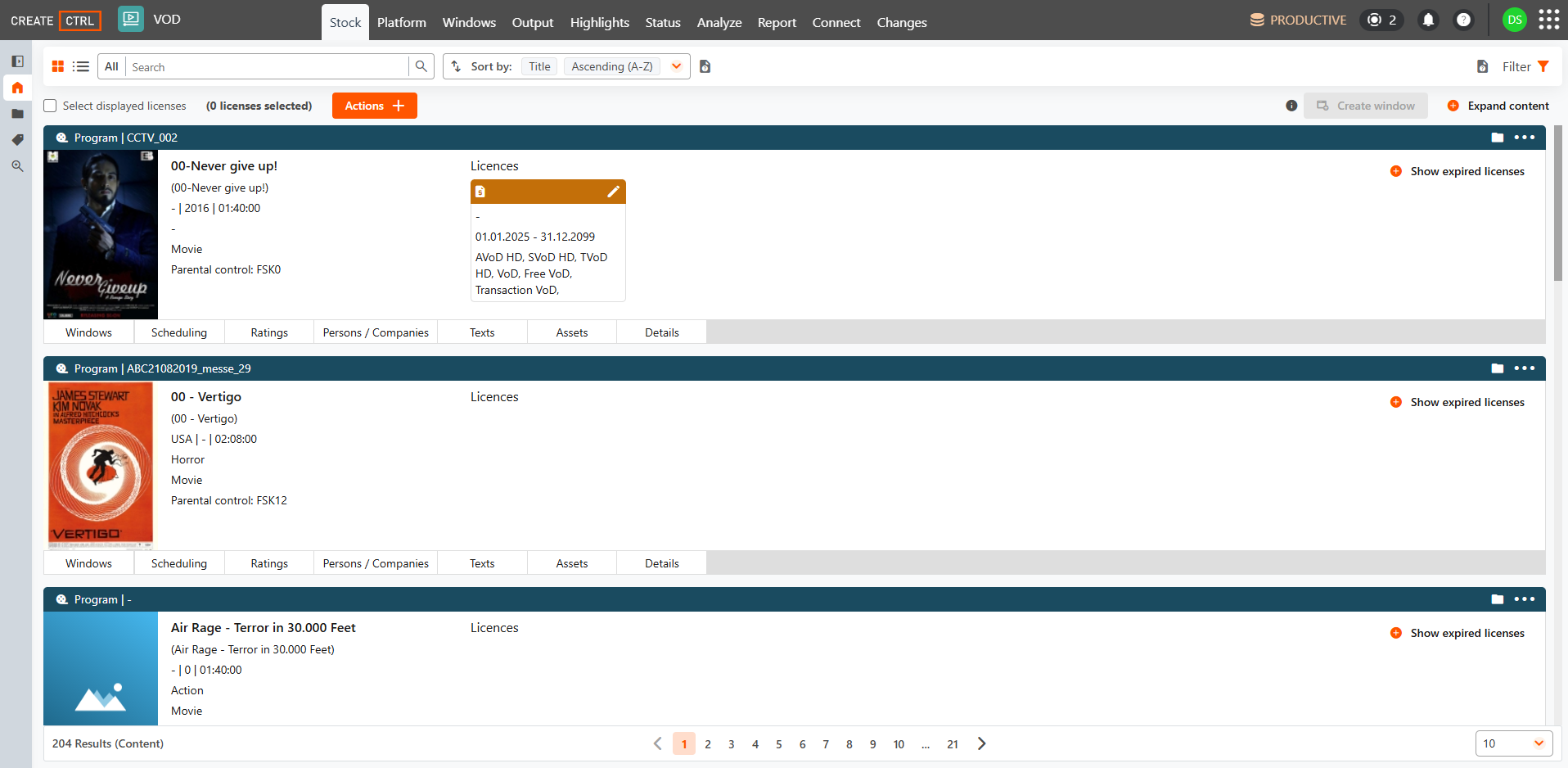Image resolution: width=1568 pixels, height=768 pixels.
Task: Open the Actions plus menu
Action: pos(375,106)
